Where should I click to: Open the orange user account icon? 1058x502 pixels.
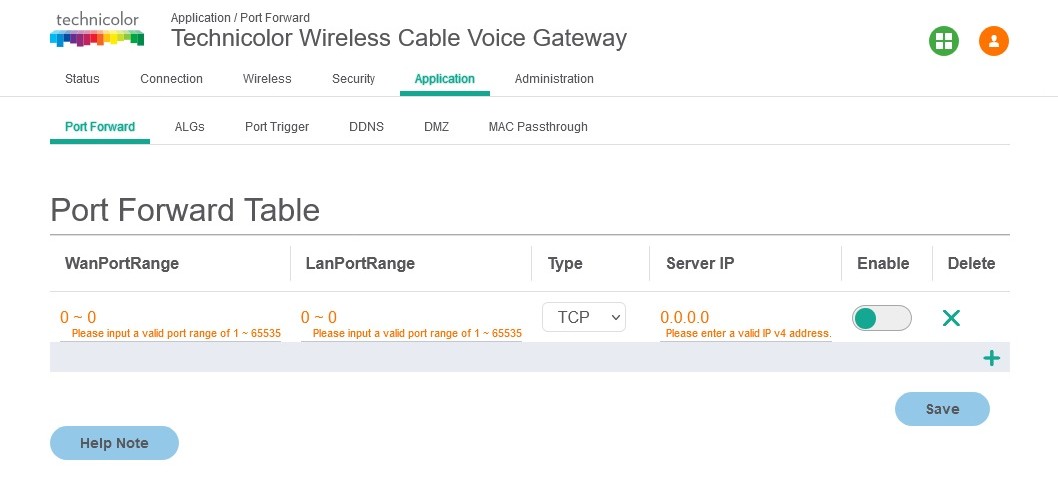(993, 40)
